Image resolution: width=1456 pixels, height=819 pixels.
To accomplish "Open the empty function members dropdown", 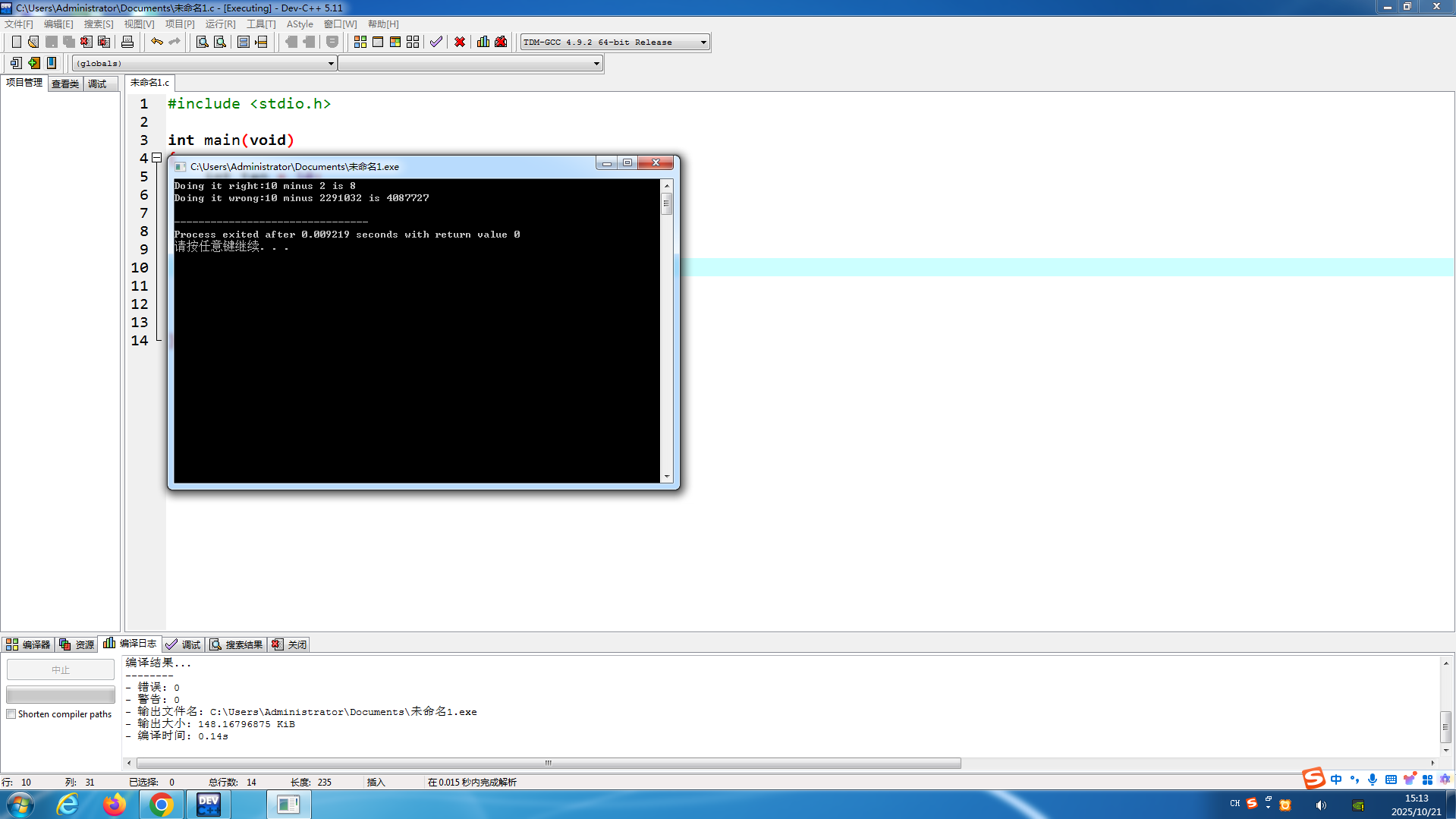I will point(470,64).
